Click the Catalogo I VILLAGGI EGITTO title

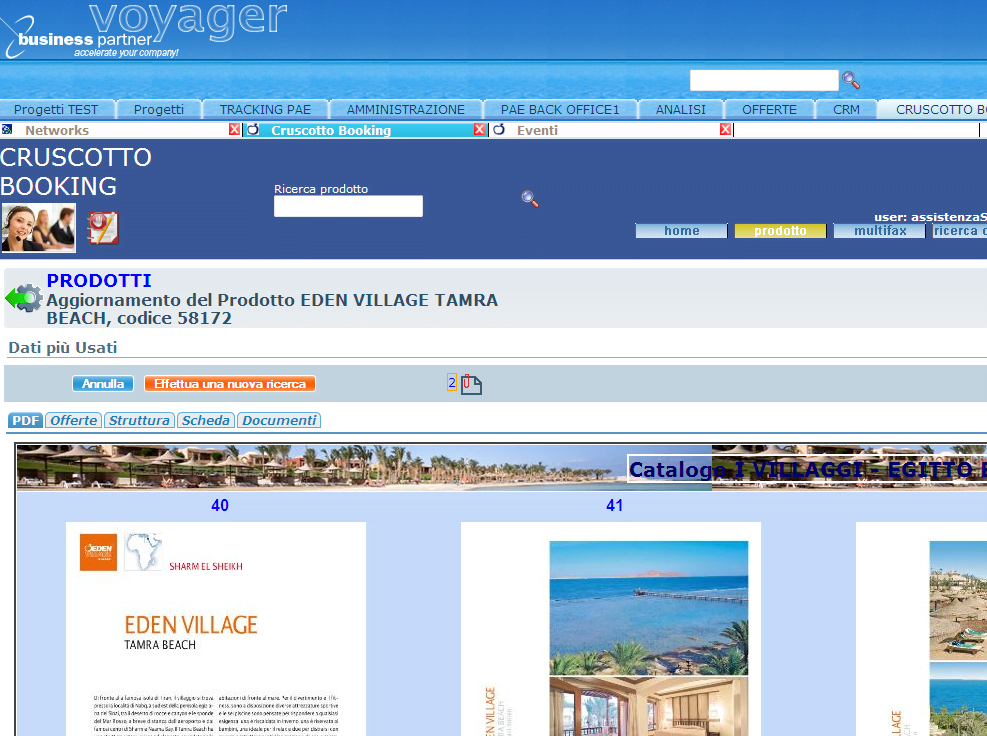point(808,469)
